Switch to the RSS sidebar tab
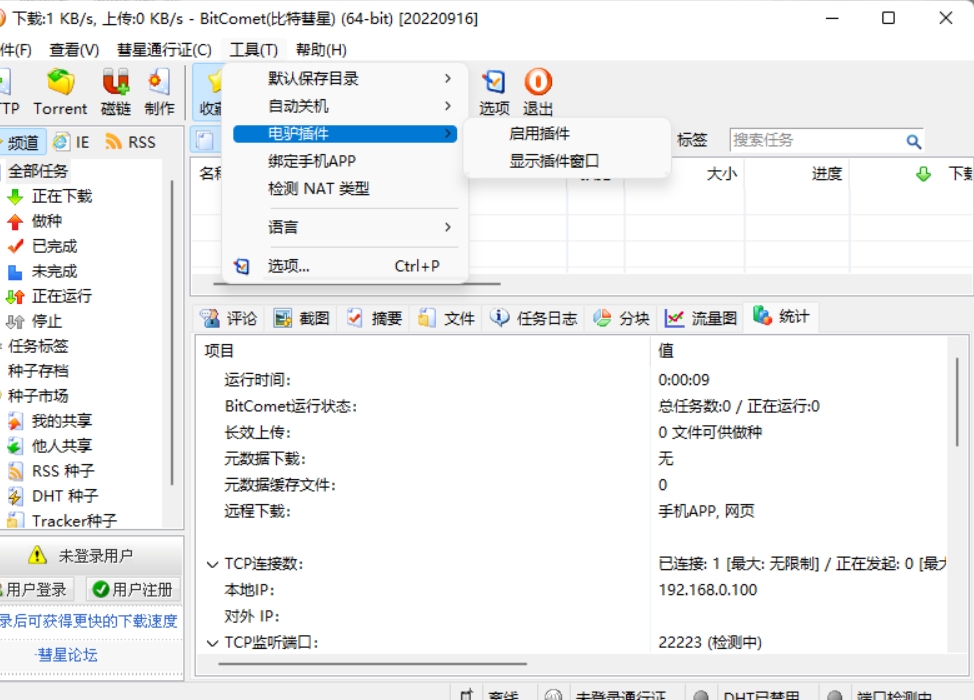The image size is (974, 700). pyautogui.click(x=130, y=142)
